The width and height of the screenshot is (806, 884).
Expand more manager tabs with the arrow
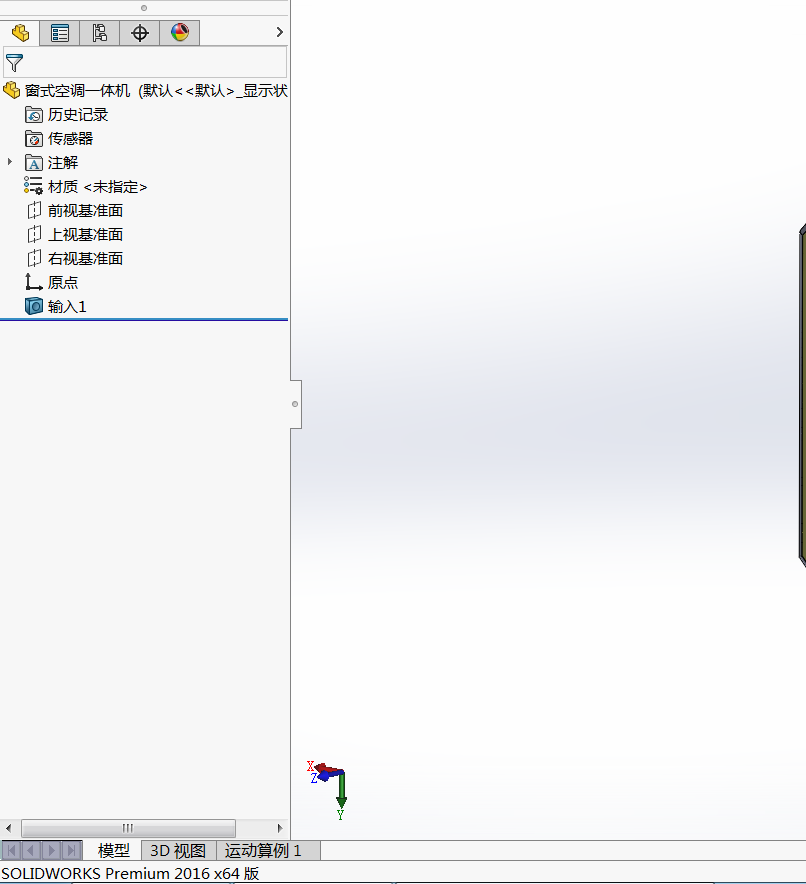[x=280, y=32]
